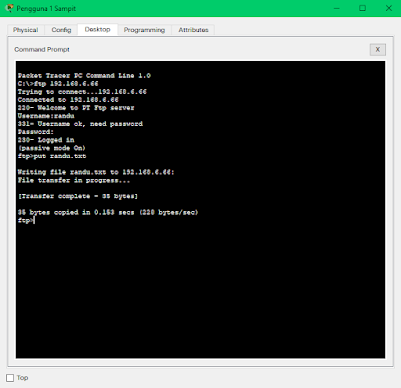Close the Pengguna 1 Sampit window
The width and height of the screenshot is (401, 388).
click(389, 8)
